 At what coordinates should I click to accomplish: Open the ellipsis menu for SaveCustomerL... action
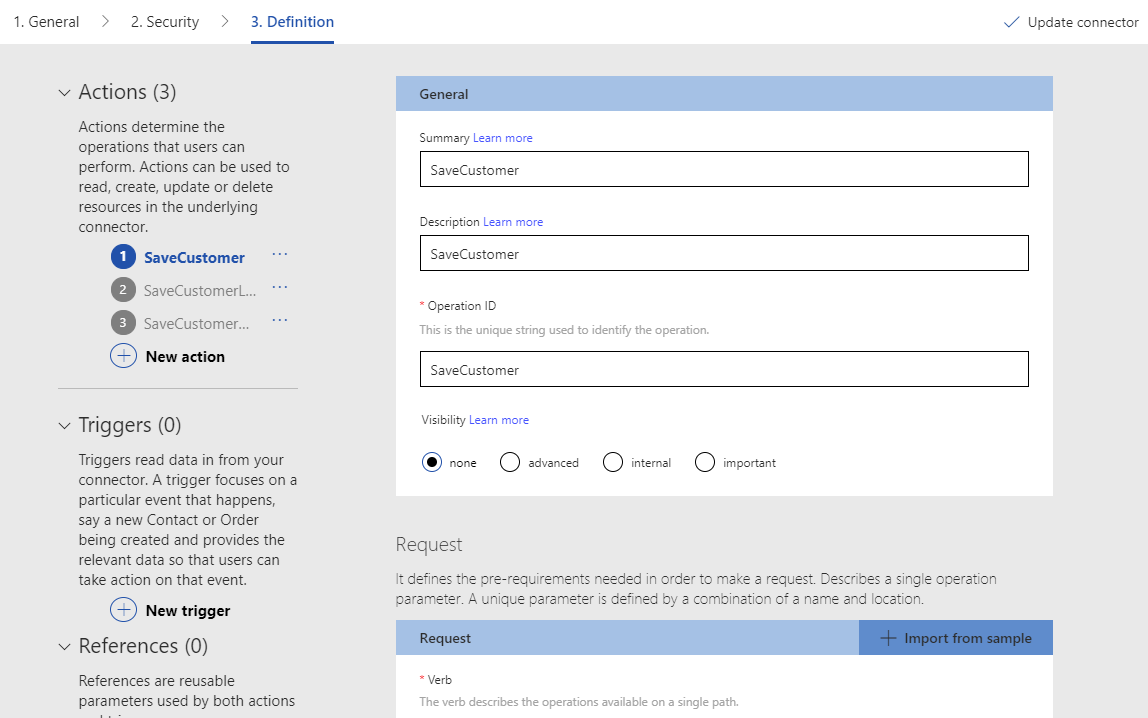point(279,287)
